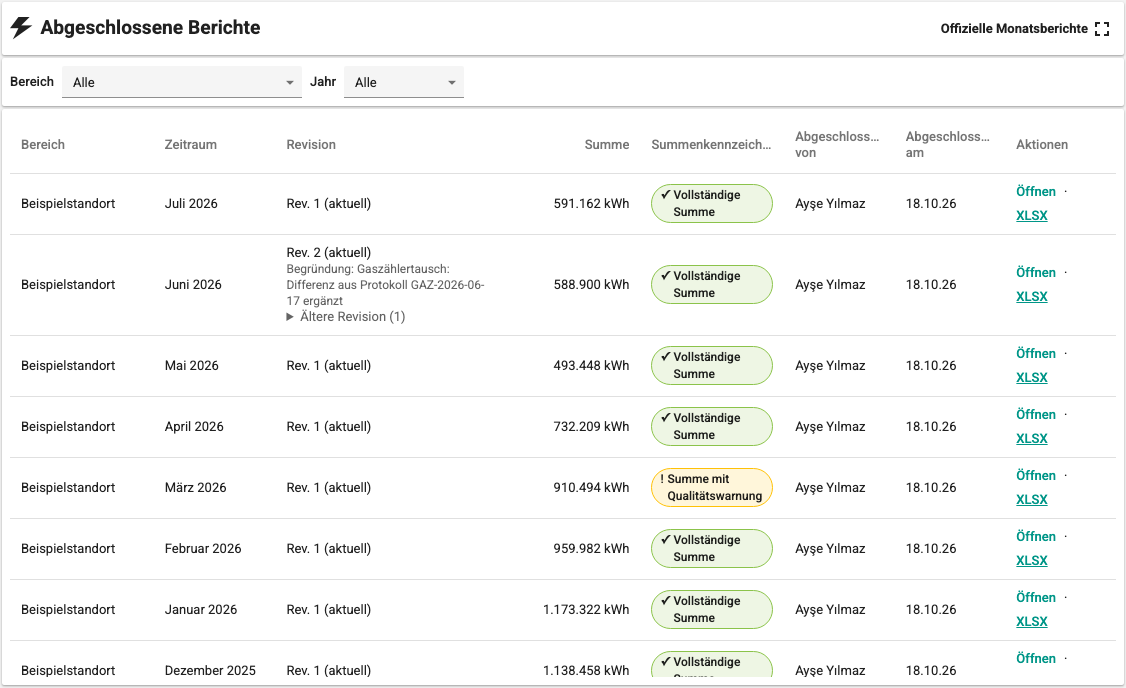Select the 1.173.322 kWh sum value
This screenshot has width=1126, height=688.
tap(586, 610)
